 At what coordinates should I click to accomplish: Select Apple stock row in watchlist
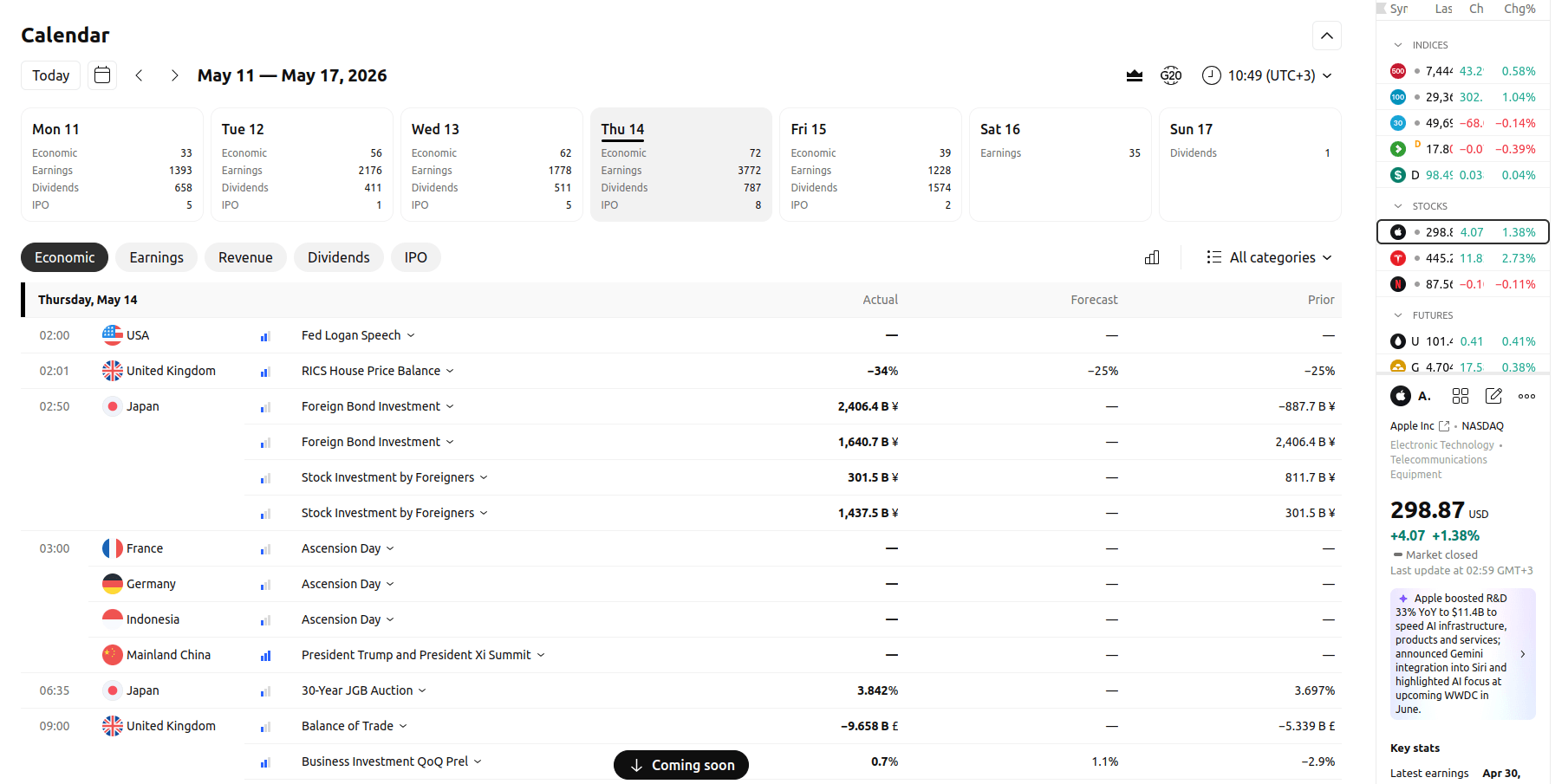1463,232
